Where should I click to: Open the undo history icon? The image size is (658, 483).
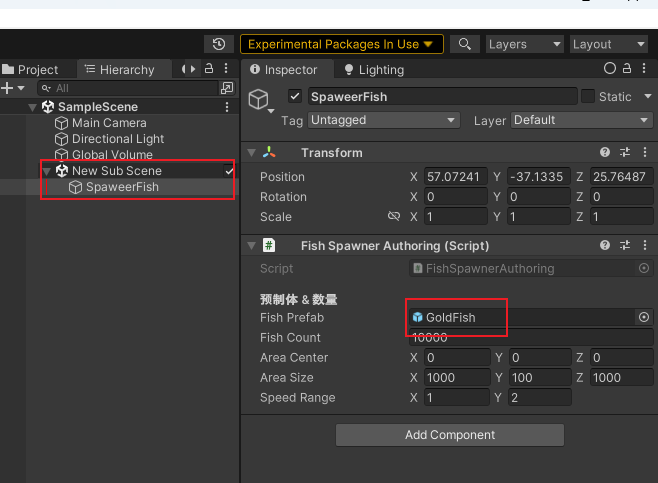point(219,44)
